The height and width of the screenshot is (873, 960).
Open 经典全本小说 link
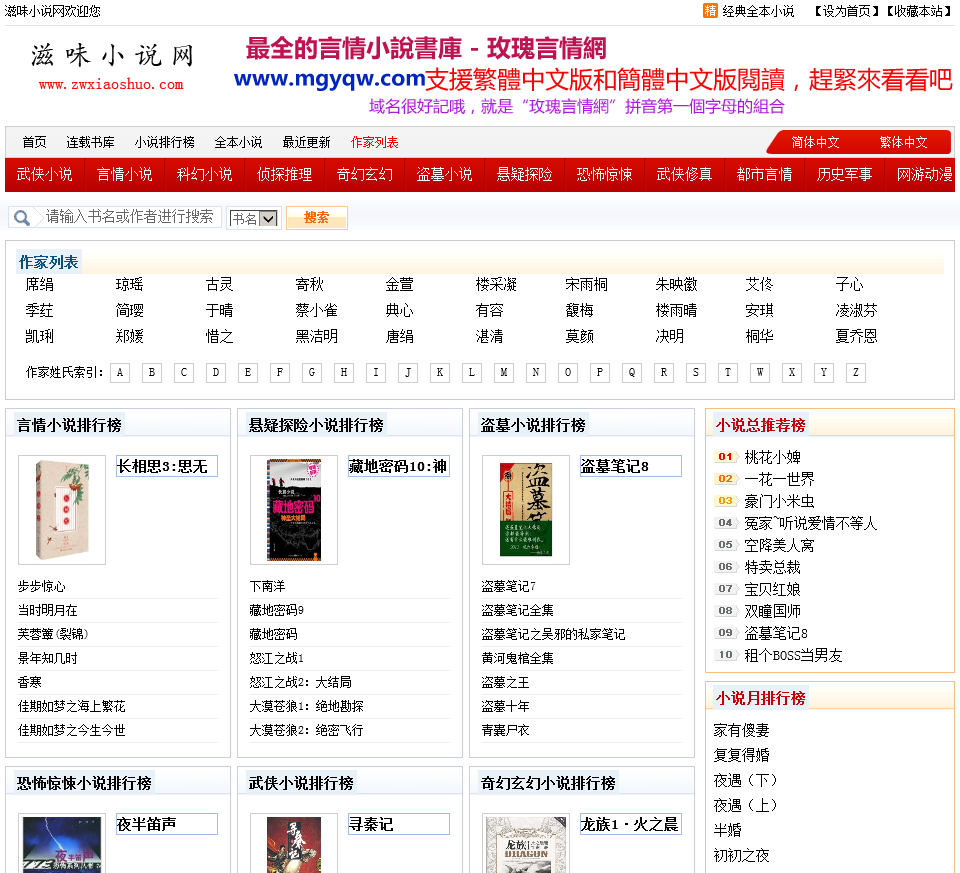[x=758, y=11]
